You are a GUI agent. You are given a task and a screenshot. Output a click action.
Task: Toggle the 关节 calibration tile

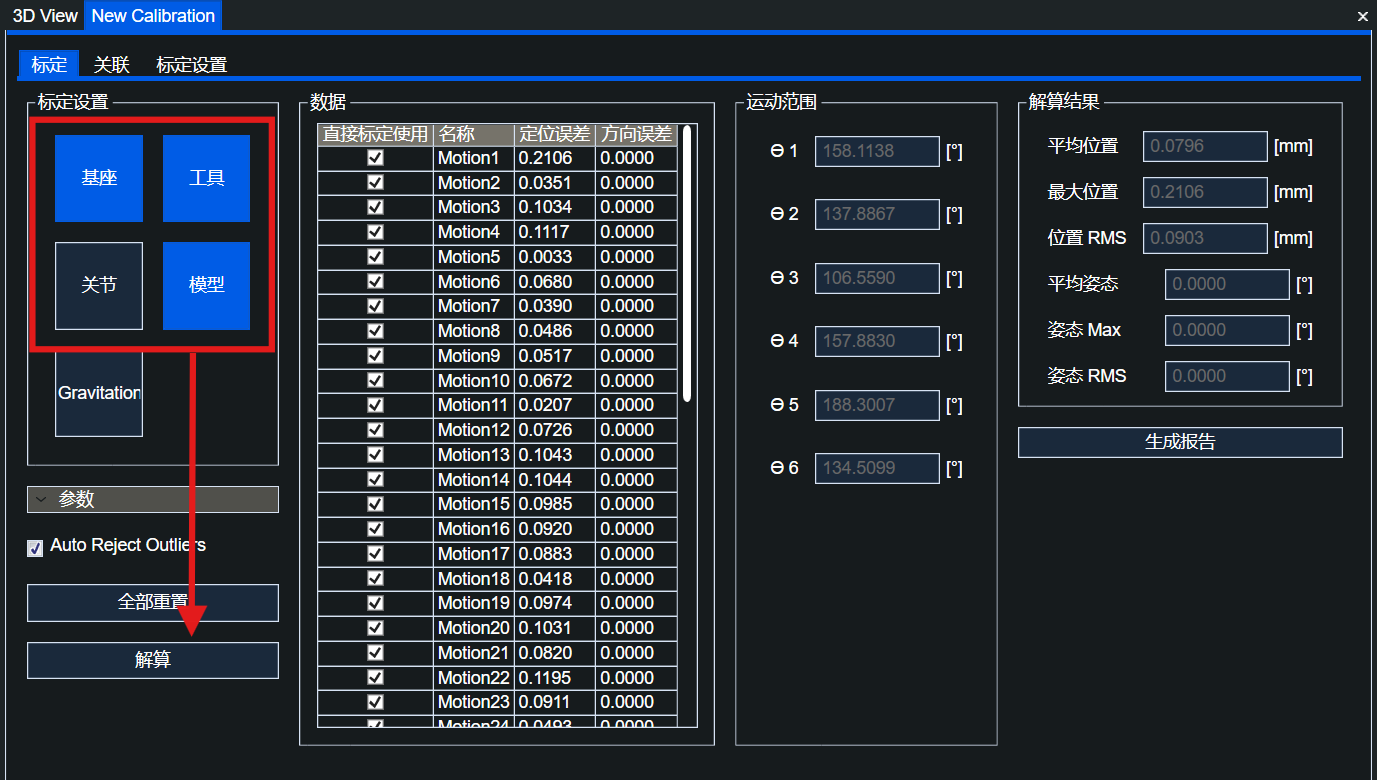pyautogui.click(x=99, y=285)
